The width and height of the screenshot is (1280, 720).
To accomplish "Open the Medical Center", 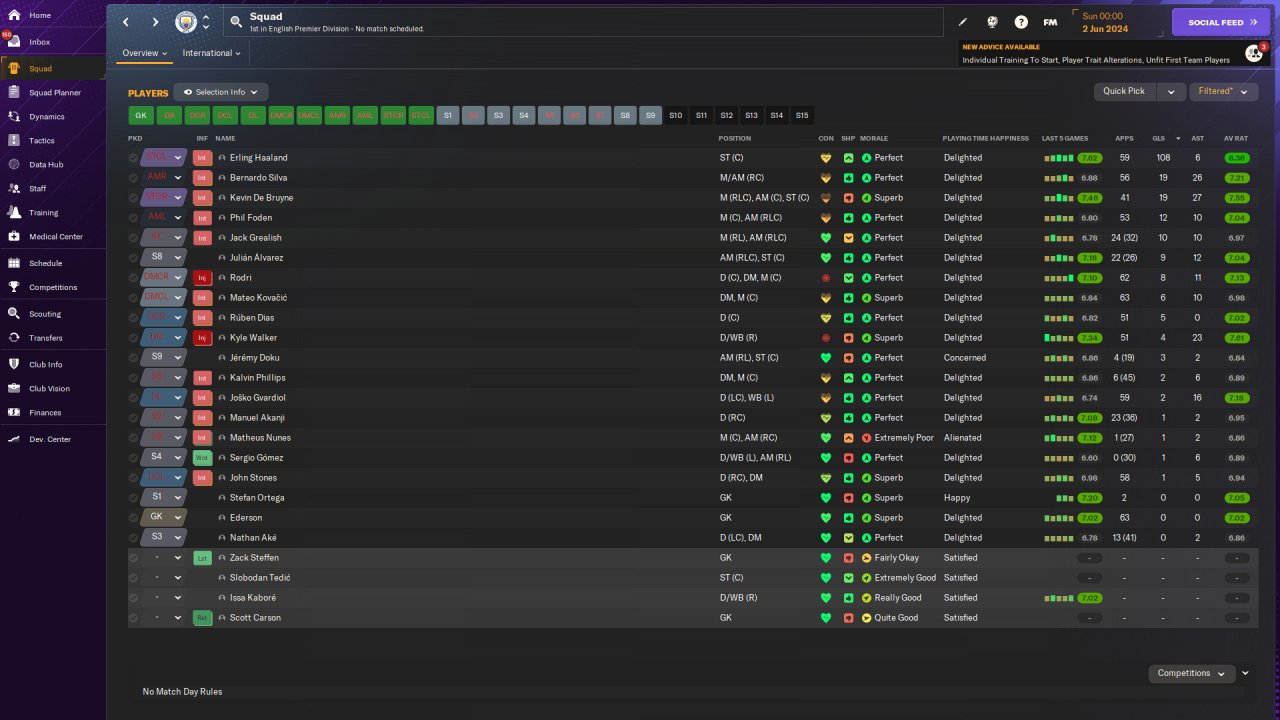I will coord(55,236).
